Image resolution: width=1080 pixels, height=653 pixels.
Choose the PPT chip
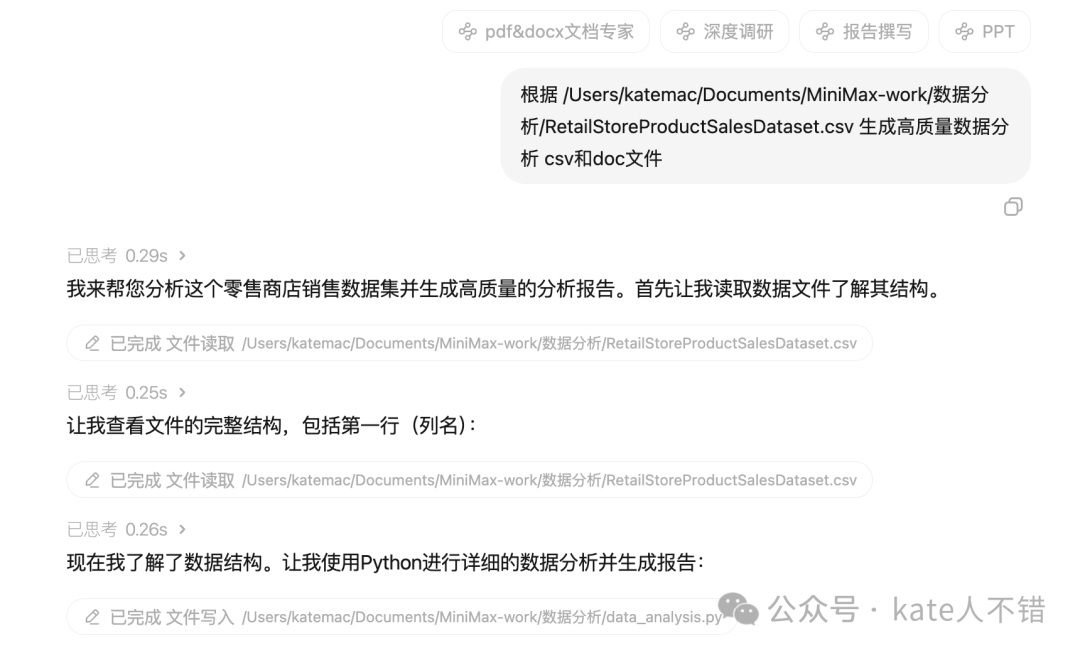click(x=985, y=32)
